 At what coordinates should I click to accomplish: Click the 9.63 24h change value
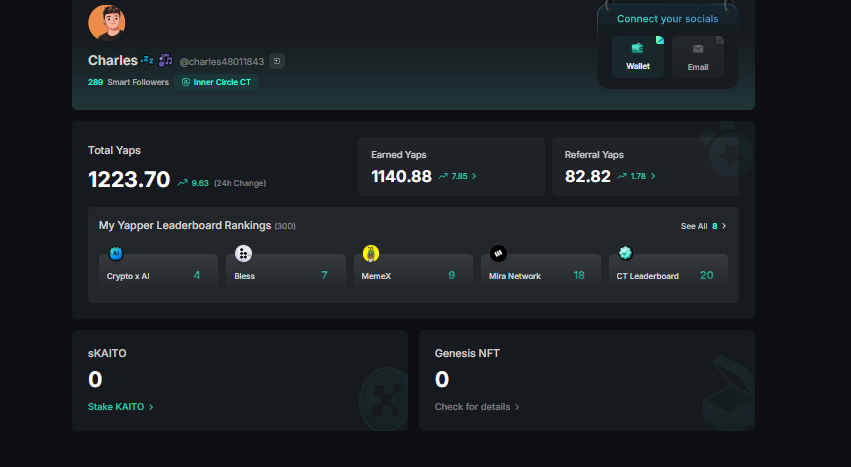200,183
